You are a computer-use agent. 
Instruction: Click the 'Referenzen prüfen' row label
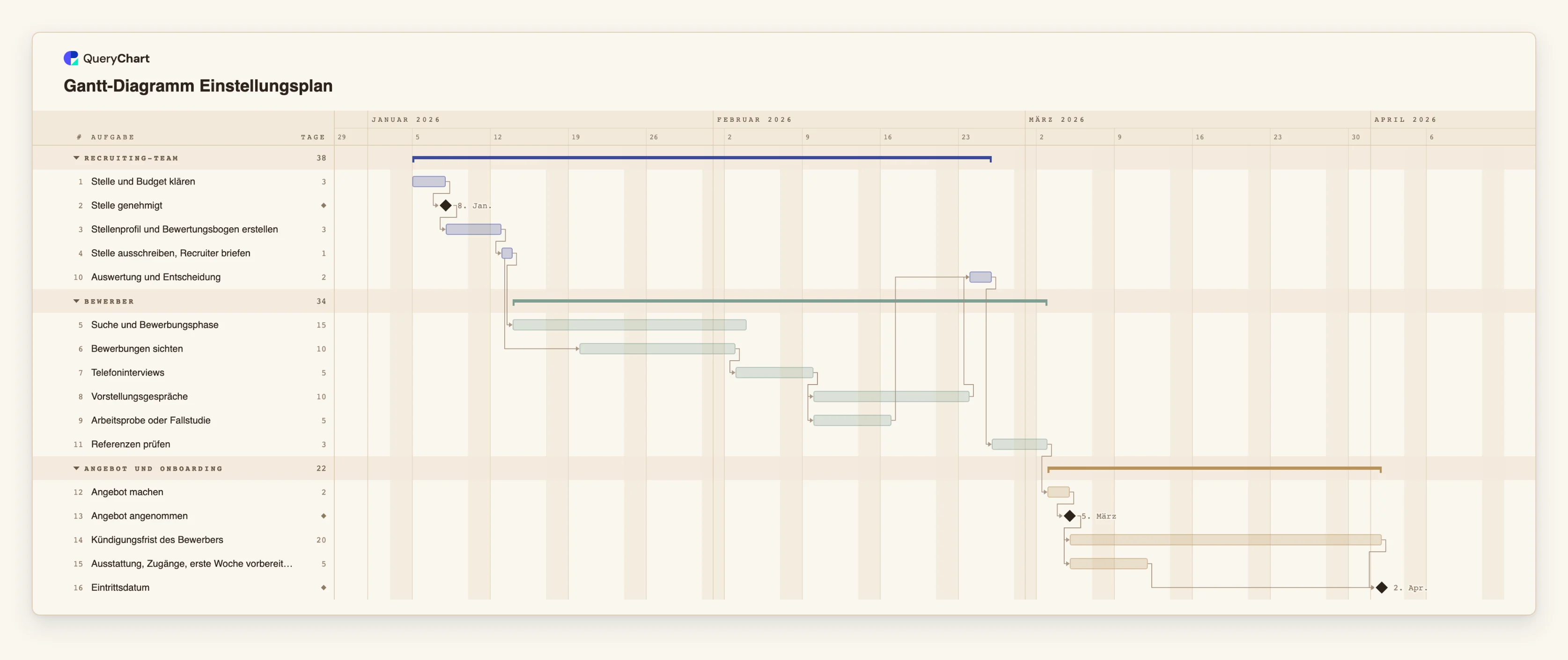pyautogui.click(x=131, y=445)
